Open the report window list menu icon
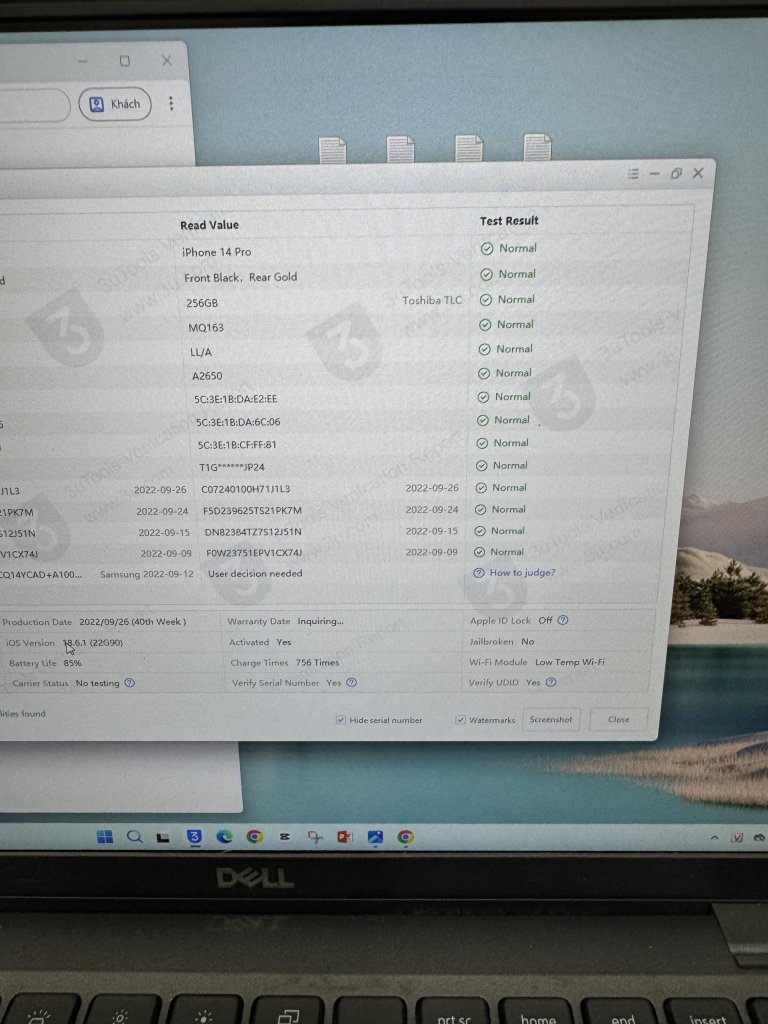768x1024 pixels. pos(633,174)
